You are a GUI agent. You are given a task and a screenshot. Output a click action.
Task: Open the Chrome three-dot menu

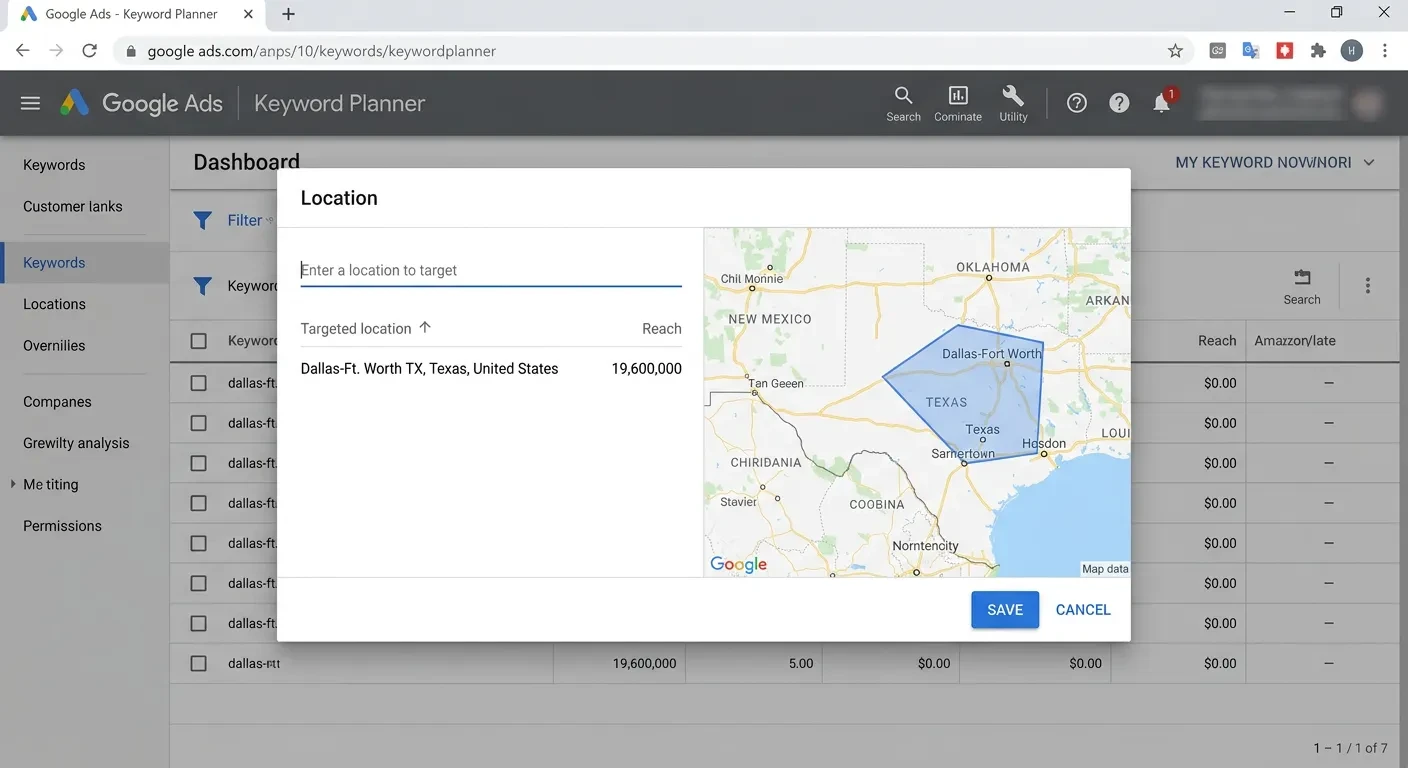pos(1385,51)
